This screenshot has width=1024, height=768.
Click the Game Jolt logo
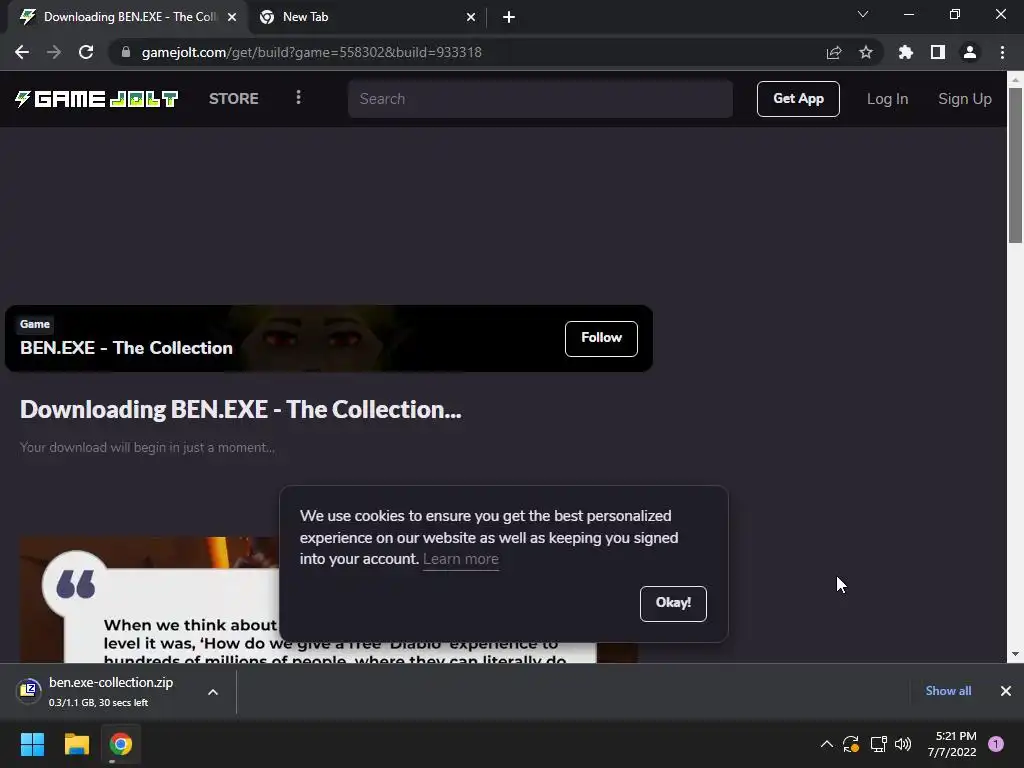tap(96, 99)
